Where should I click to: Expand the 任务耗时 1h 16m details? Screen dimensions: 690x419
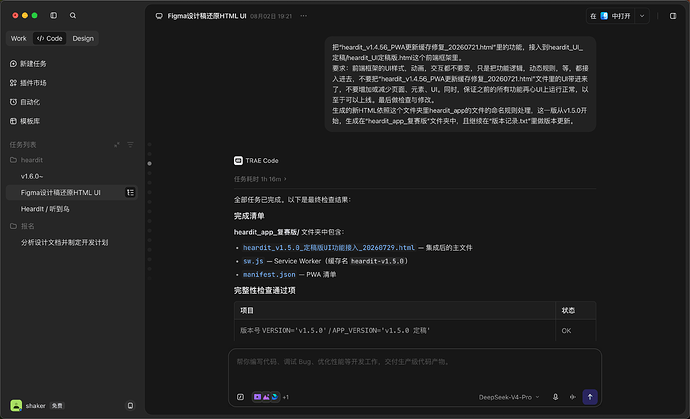pyautogui.click(x=260, y=179)
